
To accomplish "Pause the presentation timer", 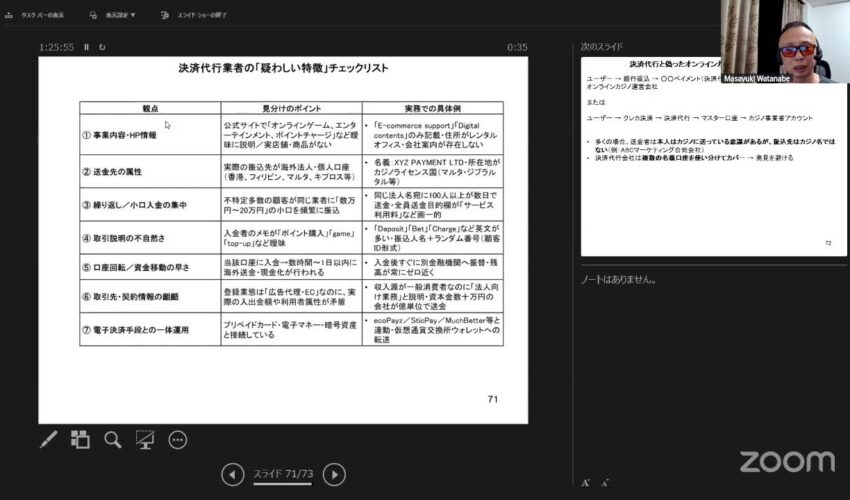I will pos(86,47).
